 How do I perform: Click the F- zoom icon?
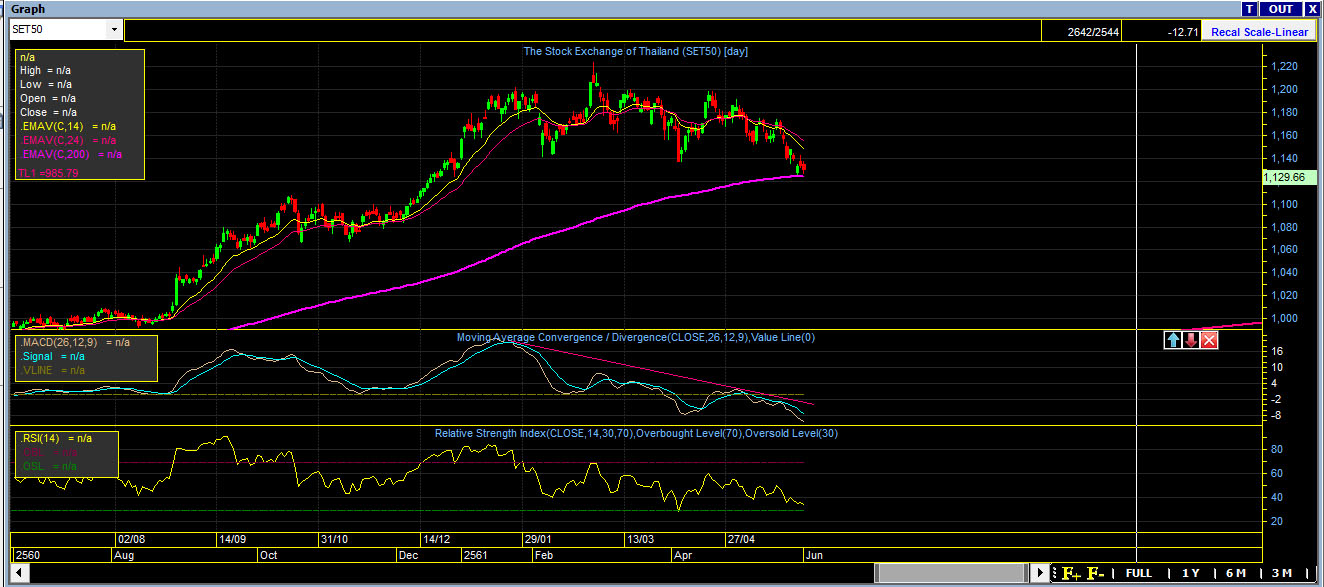[1096, 573]
